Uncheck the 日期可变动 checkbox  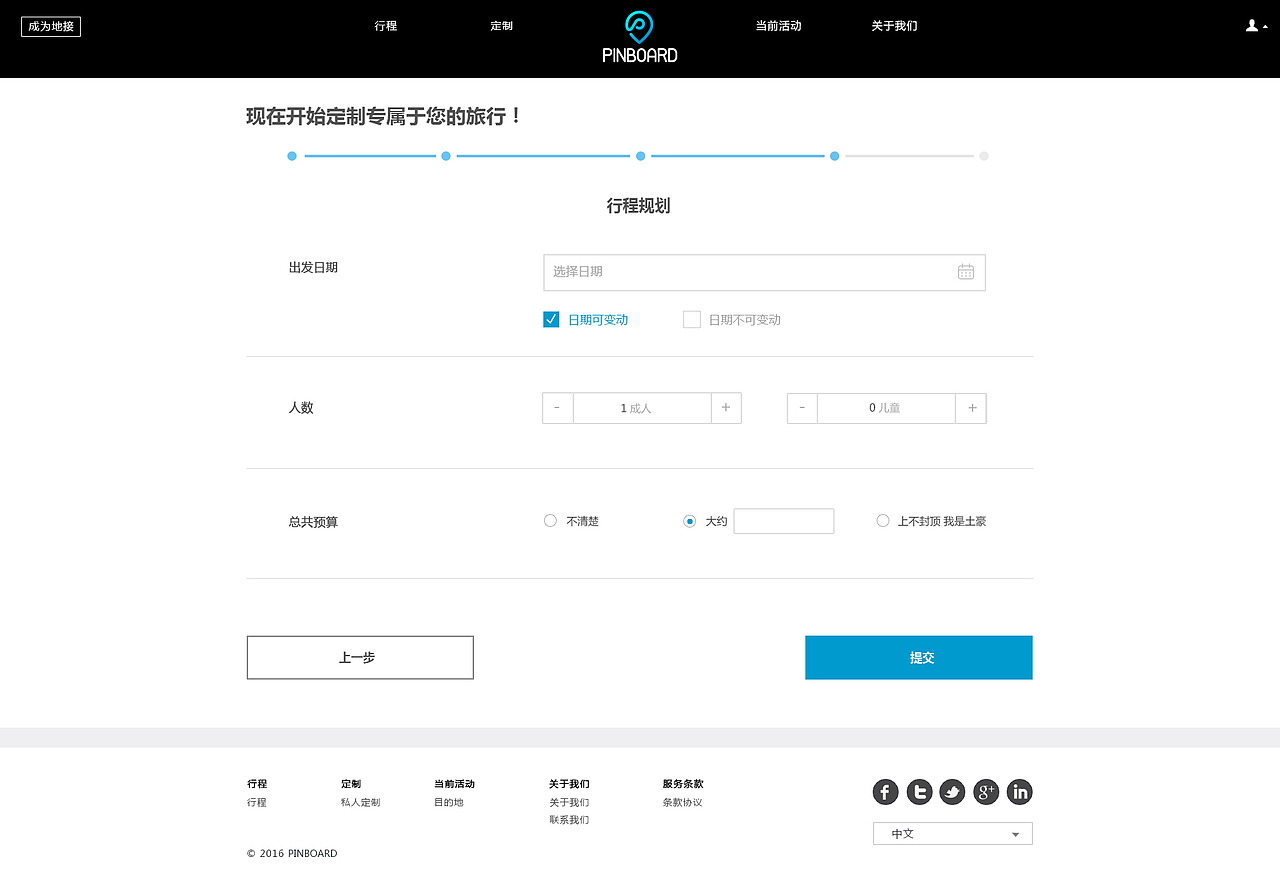pyautogui.click(x=551, y=319)
